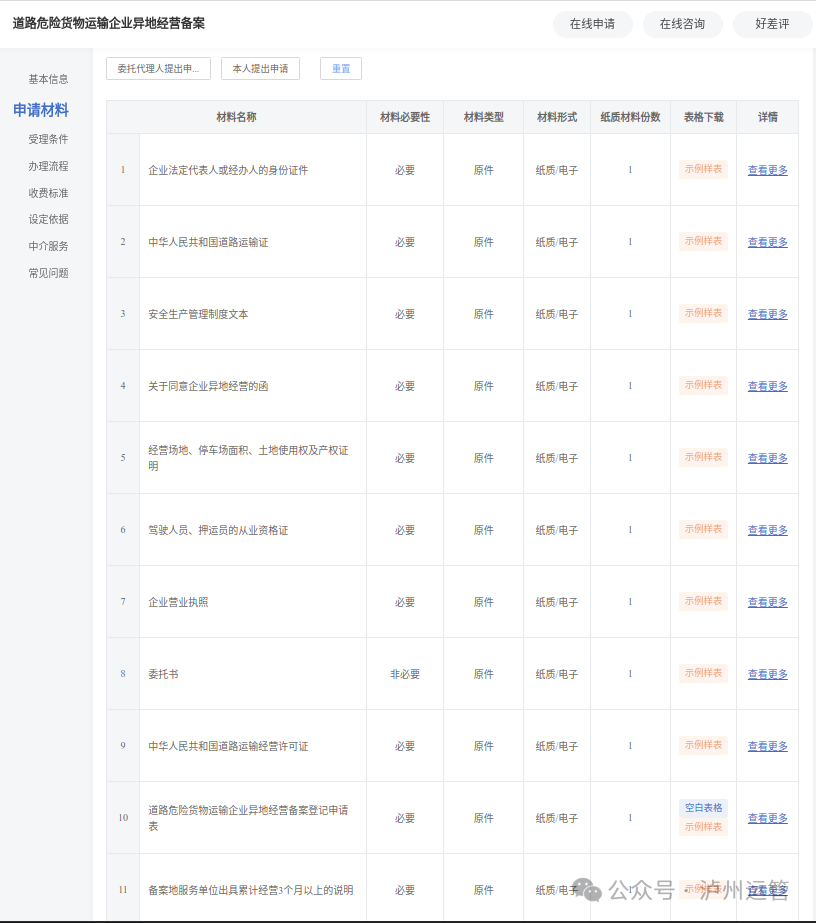Select the 本人提出申请 filter

260,68
